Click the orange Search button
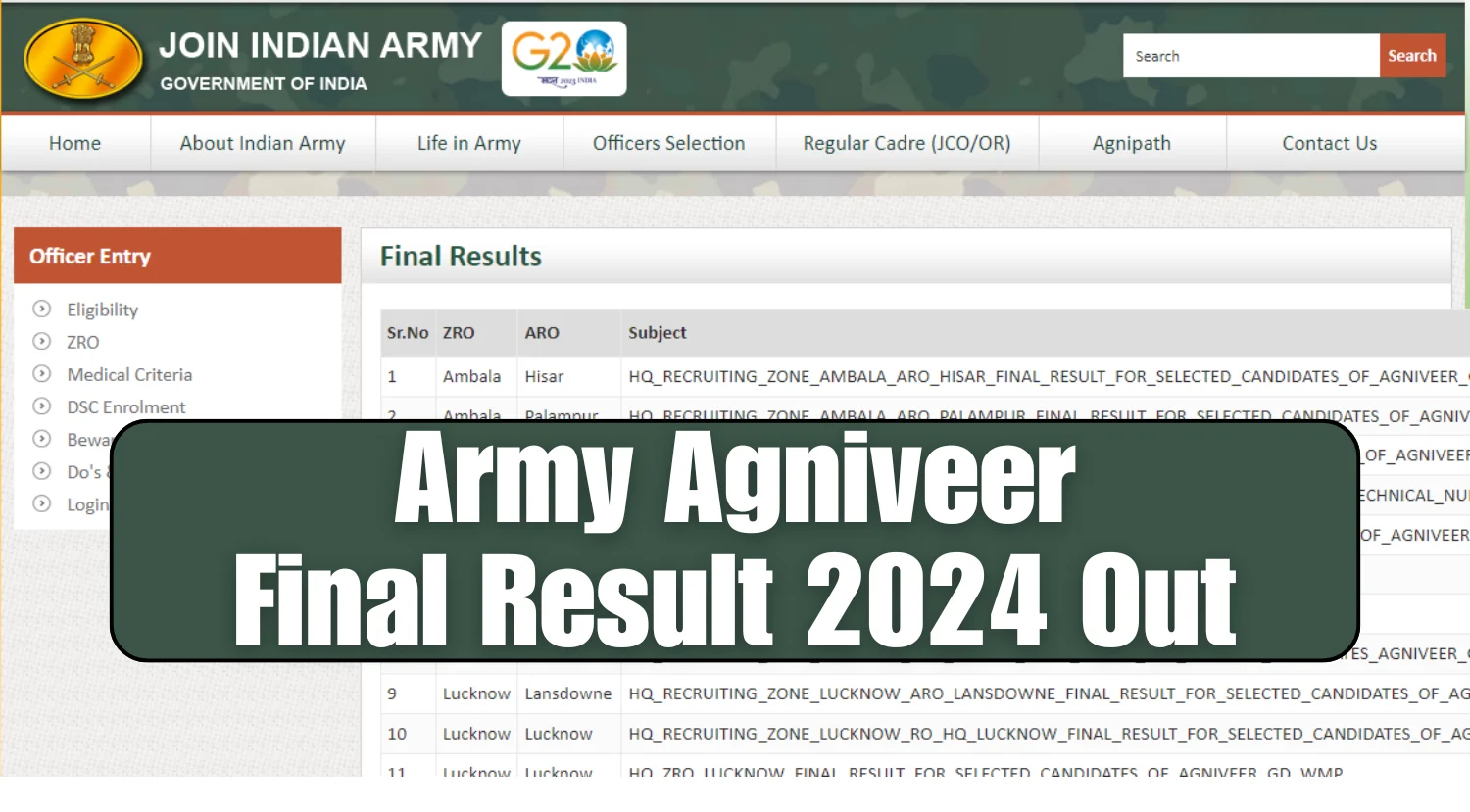This screenshot has height=812, width=1470. click(1412, 56)
